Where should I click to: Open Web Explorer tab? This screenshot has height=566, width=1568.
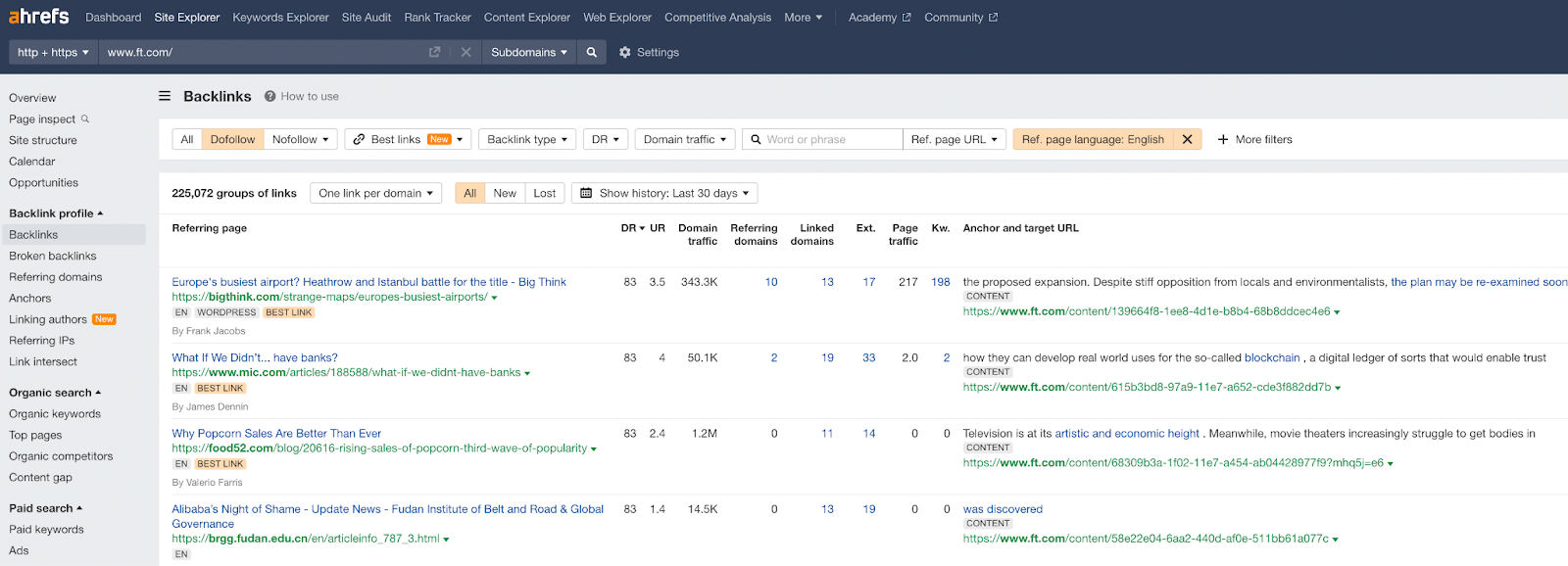coord(617,18)
